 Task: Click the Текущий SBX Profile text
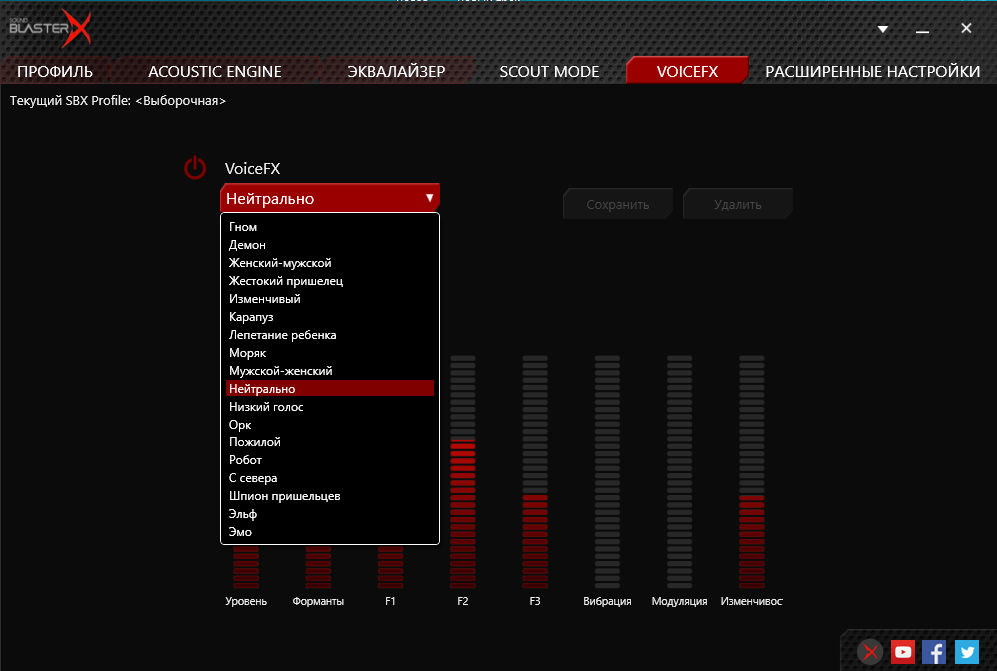pos(118,100)
